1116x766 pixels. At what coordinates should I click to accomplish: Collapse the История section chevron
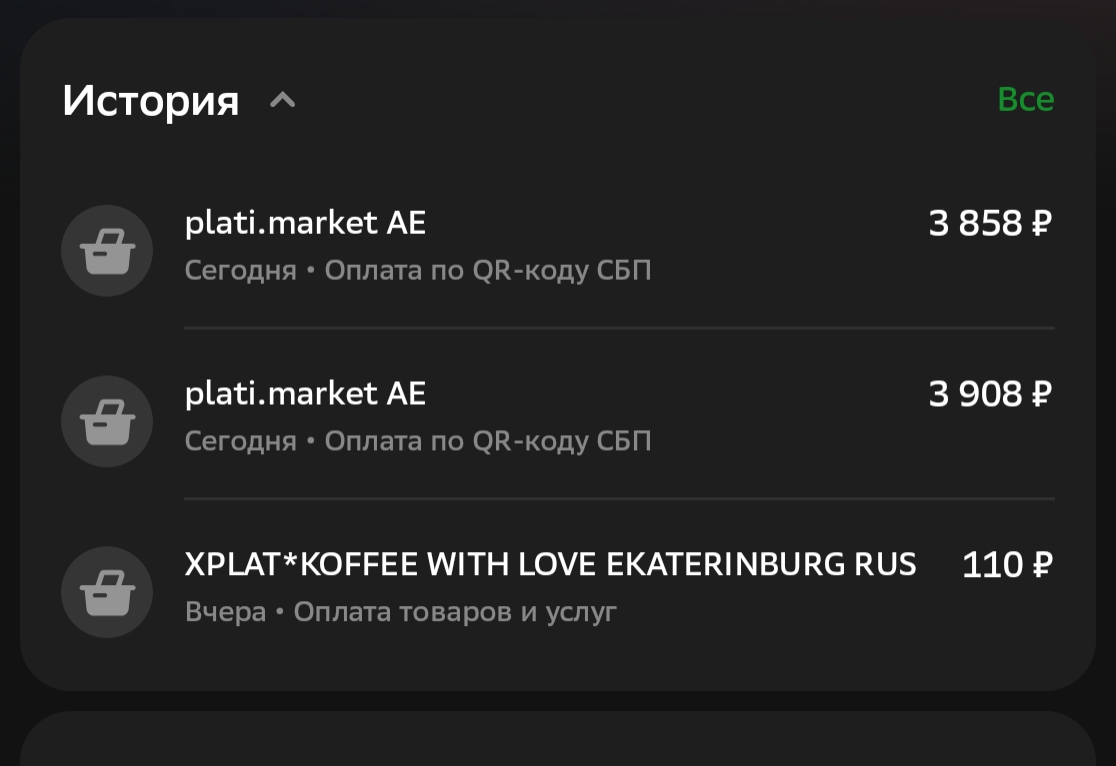click(x=283, y=100)
